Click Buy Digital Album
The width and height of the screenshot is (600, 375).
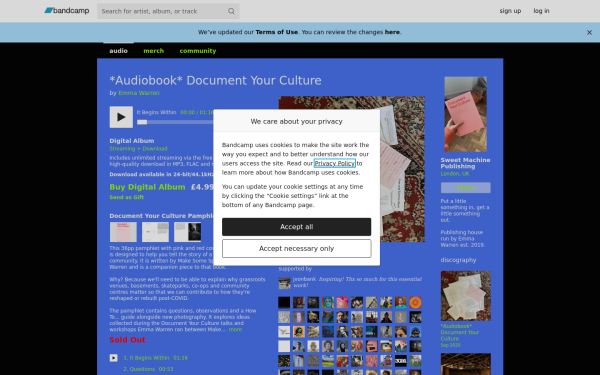(147, 187)
